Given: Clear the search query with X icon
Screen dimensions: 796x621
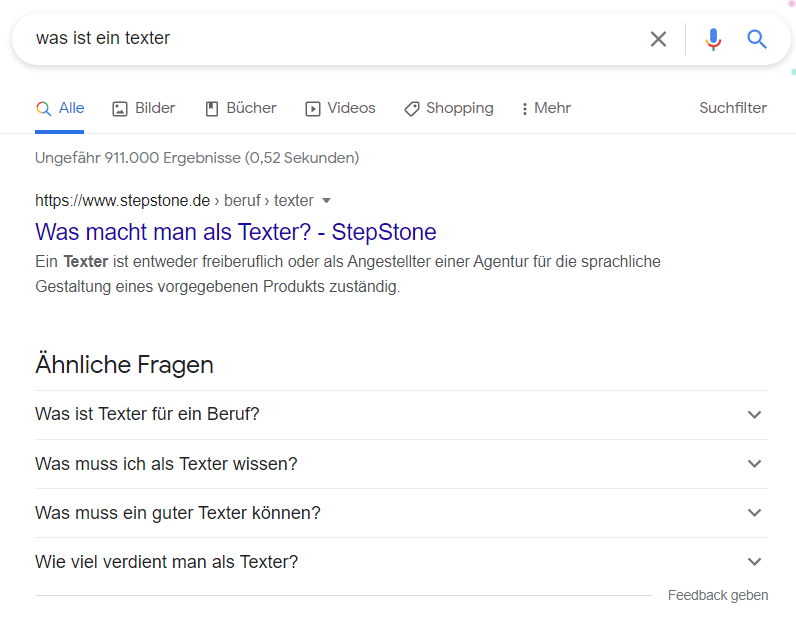Looking at the screenshot, I should (x=658, y=39).
